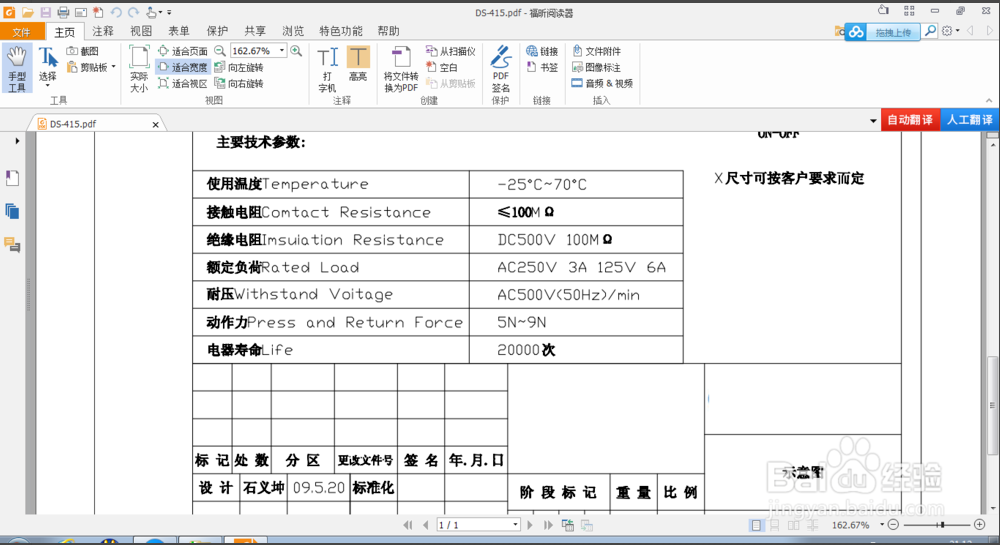Expand the page number dropdown
Viewport: 1000px width, 545px height.
click(x=514, y=525)
